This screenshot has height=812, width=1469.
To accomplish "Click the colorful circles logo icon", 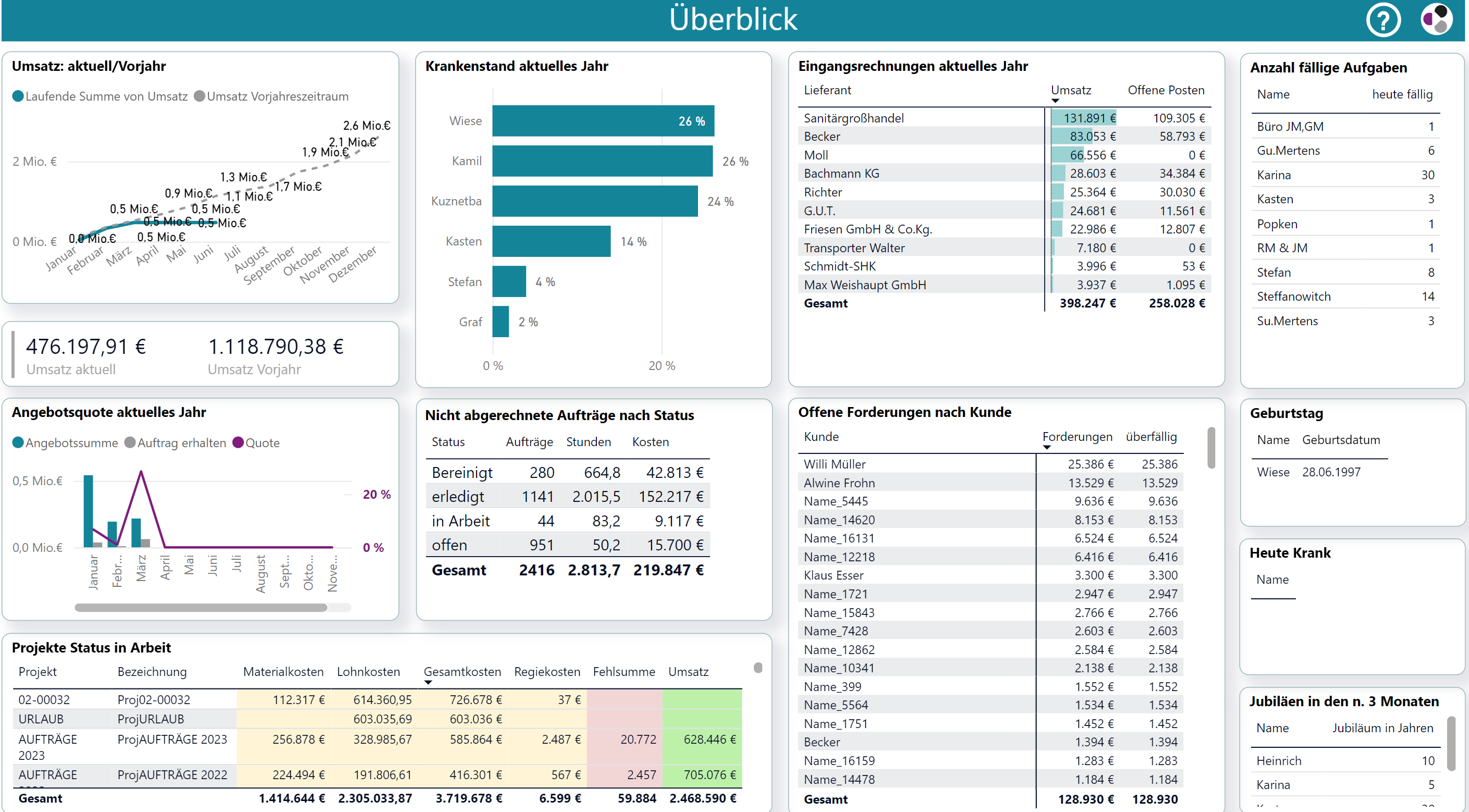I will click(1436, 19).
